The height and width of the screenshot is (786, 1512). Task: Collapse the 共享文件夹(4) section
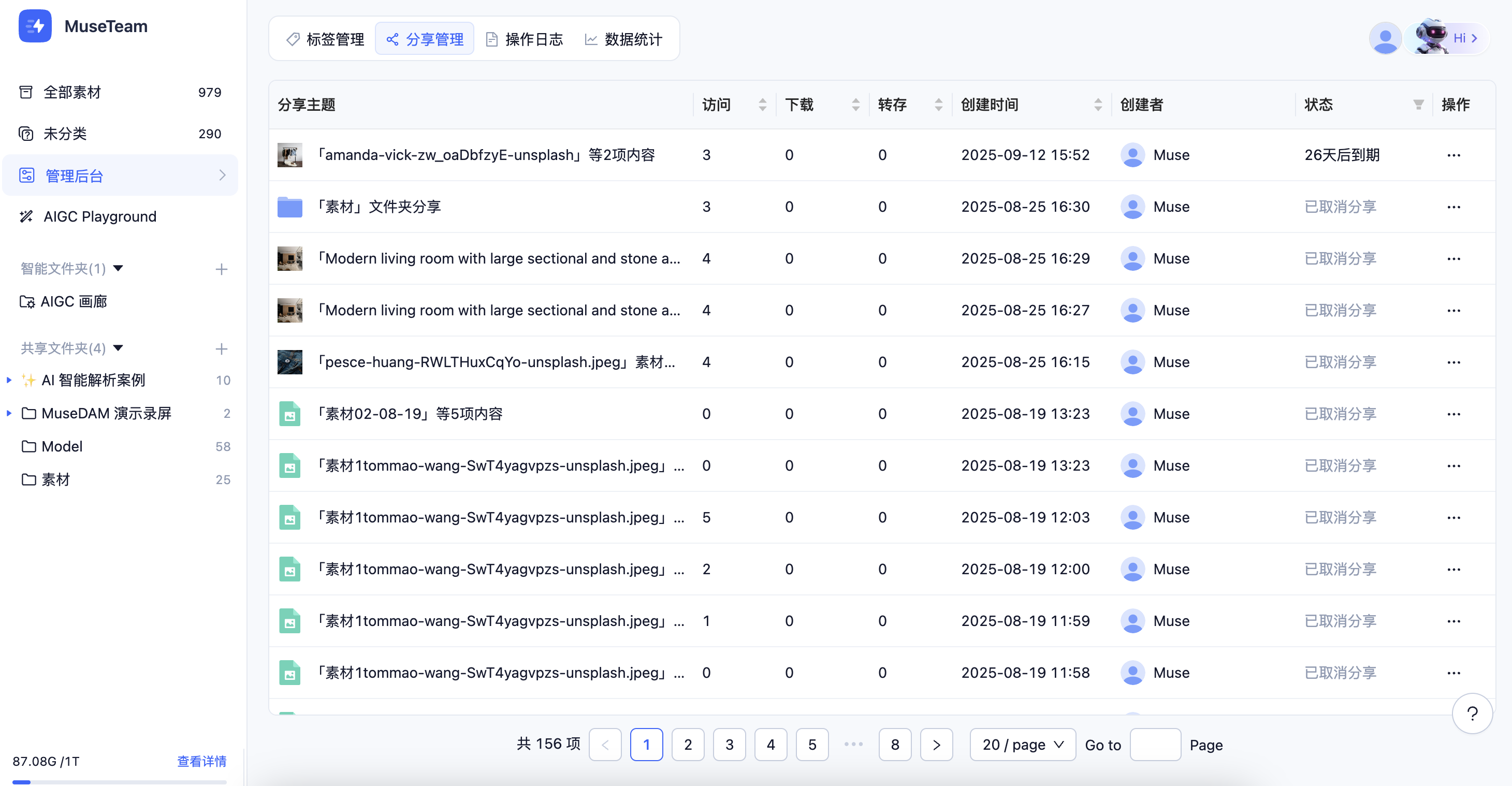pos(118,348)
